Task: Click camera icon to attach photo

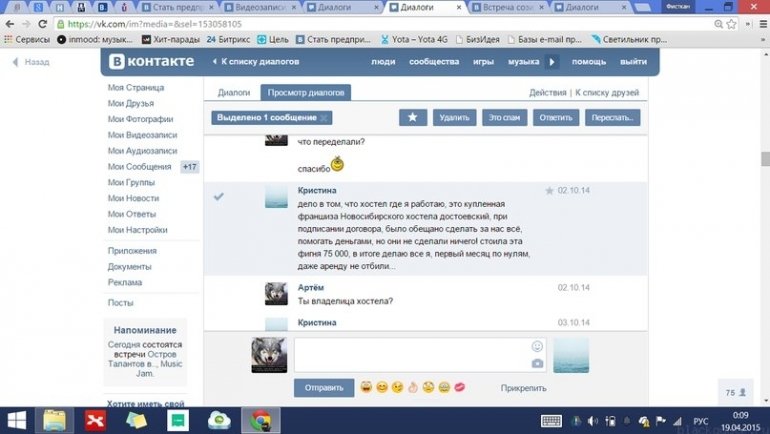Action: coord(537,364)
